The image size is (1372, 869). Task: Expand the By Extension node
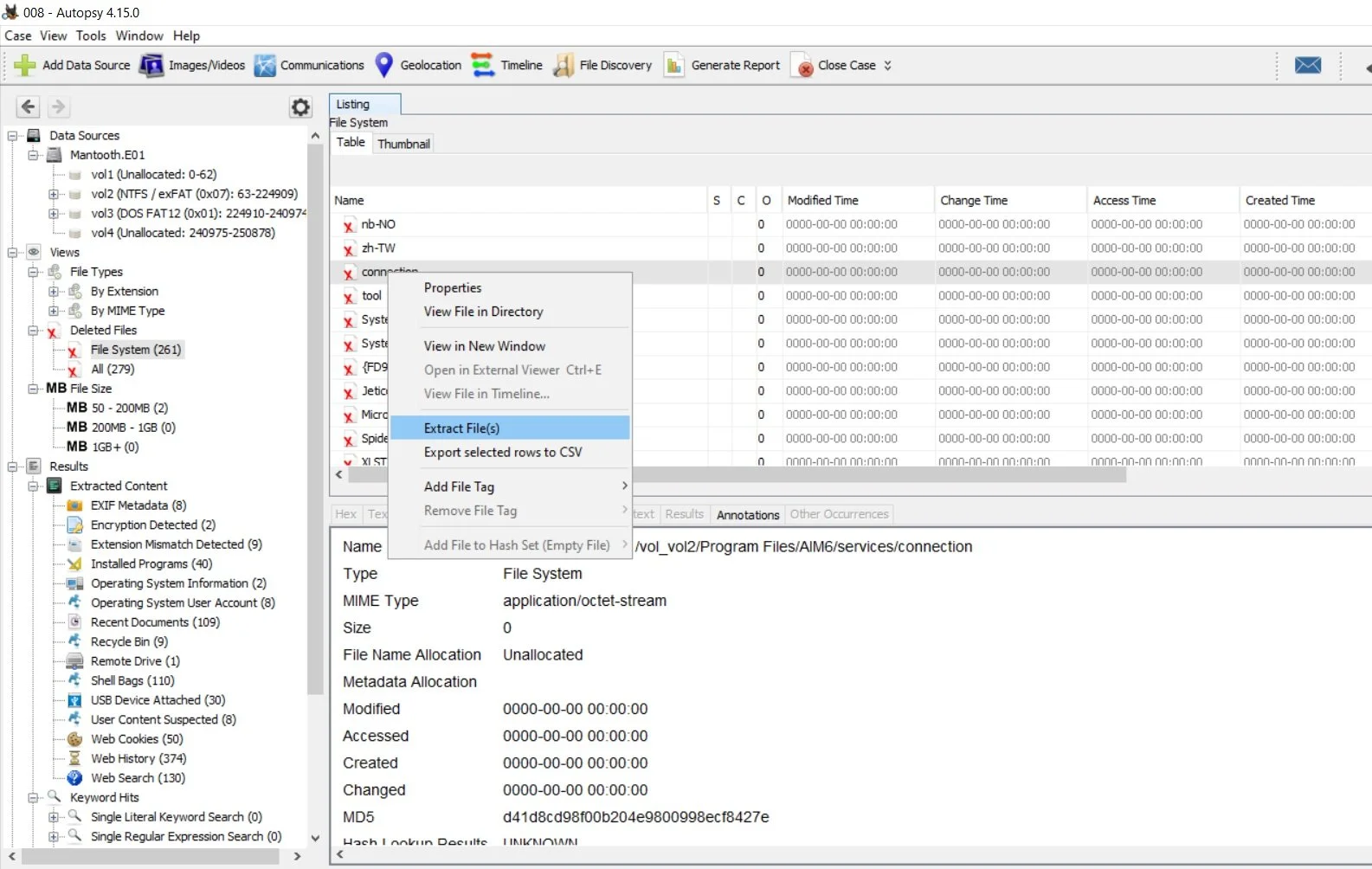[54, 292]
